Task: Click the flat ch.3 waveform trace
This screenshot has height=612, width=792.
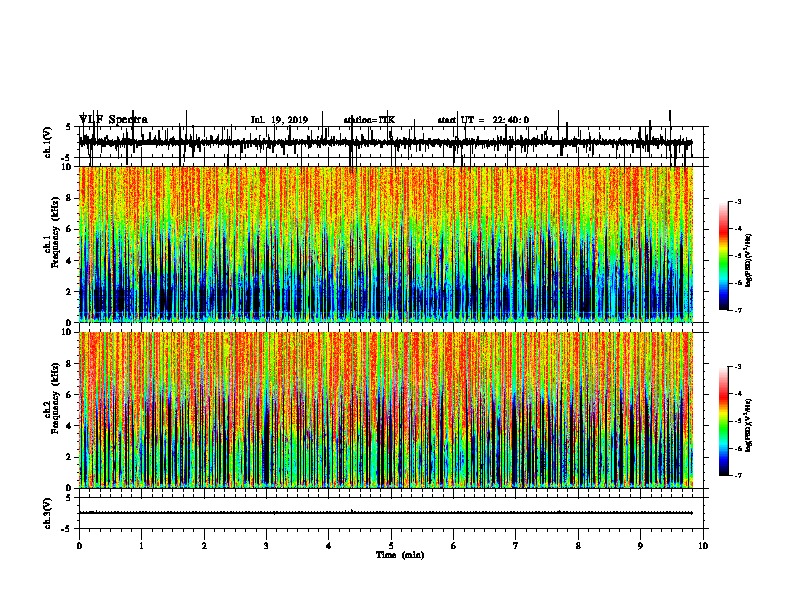Action: click(x=385, y=513)
